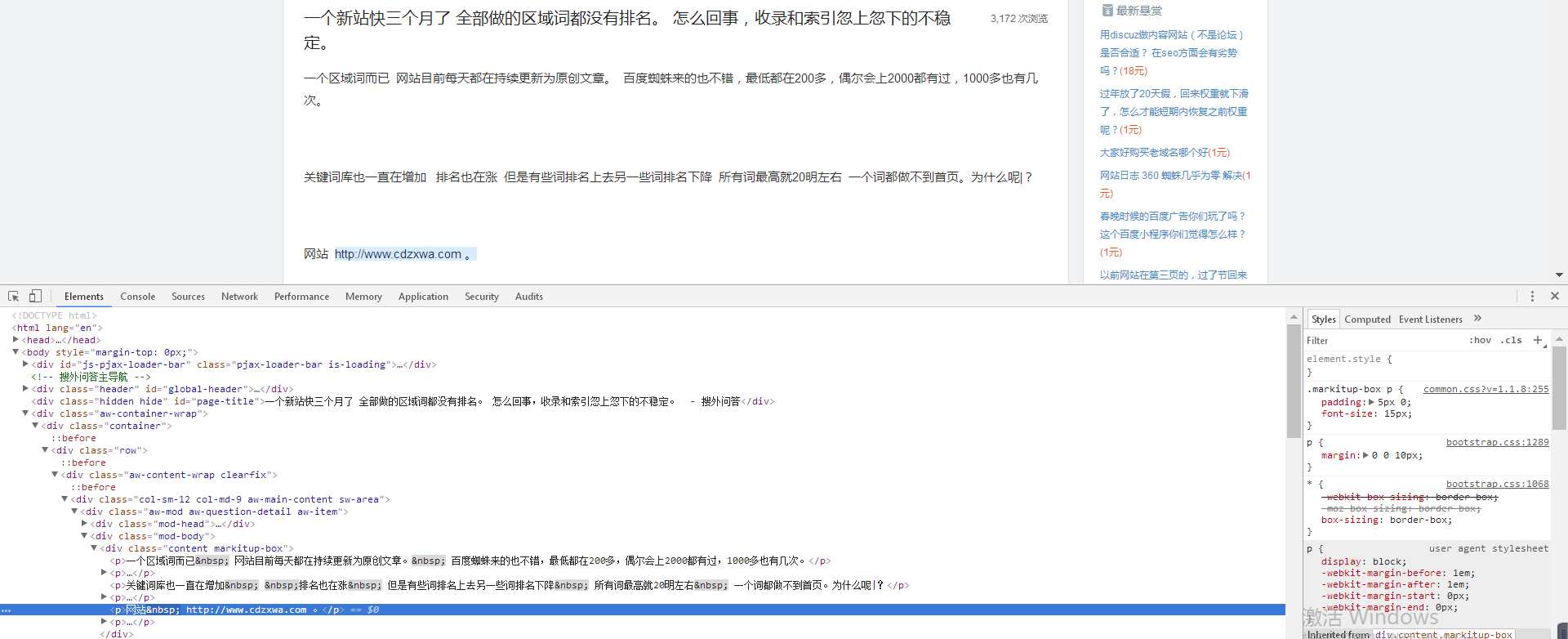Click the icon beside 最新悬赏 heading

pyautogui.click(x=1107, y=11)
